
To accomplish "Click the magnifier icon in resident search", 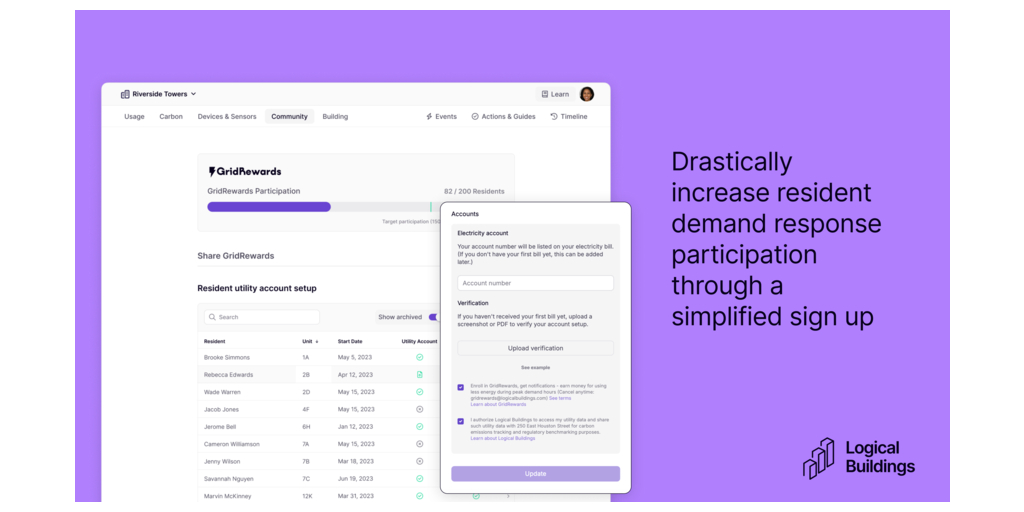I will 211,317.
